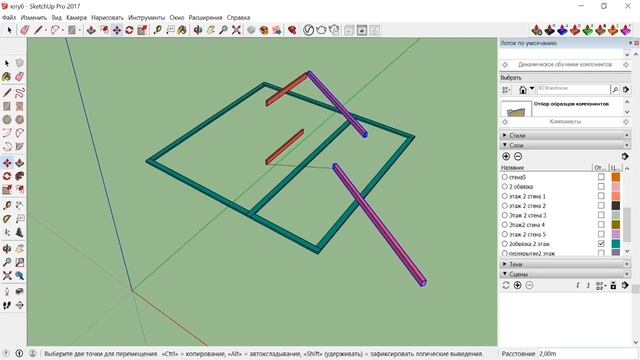Toggle visibility checkbox for этаж 2 стена 2
Image resolution: width=640 pixels, height=360 pixels.
601,205
